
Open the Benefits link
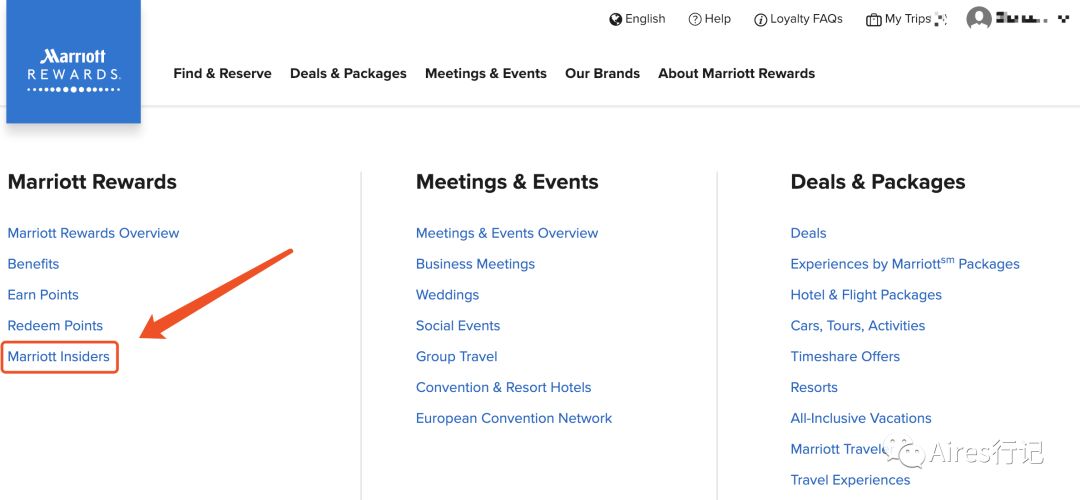pyautogui.click(x=33, y=264)
